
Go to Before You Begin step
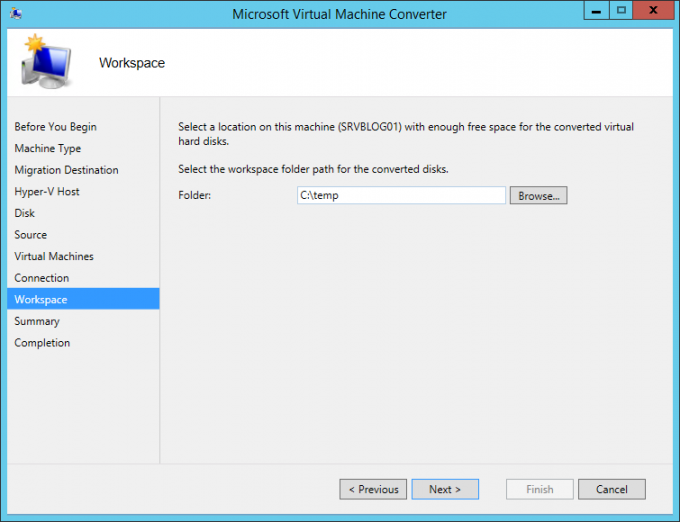click(55, 127)
